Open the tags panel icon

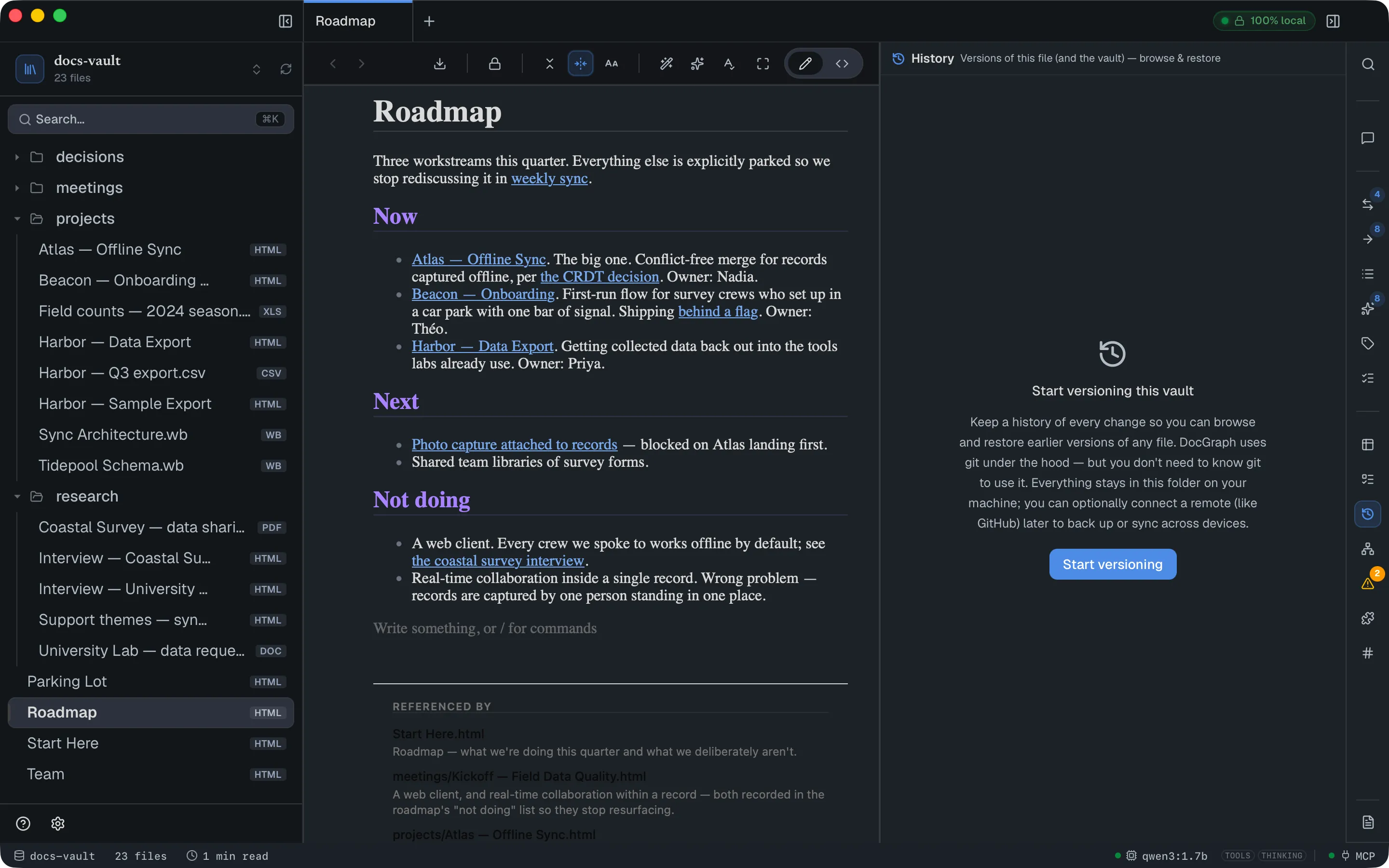pyautogui.click(x=1368, y=343)
